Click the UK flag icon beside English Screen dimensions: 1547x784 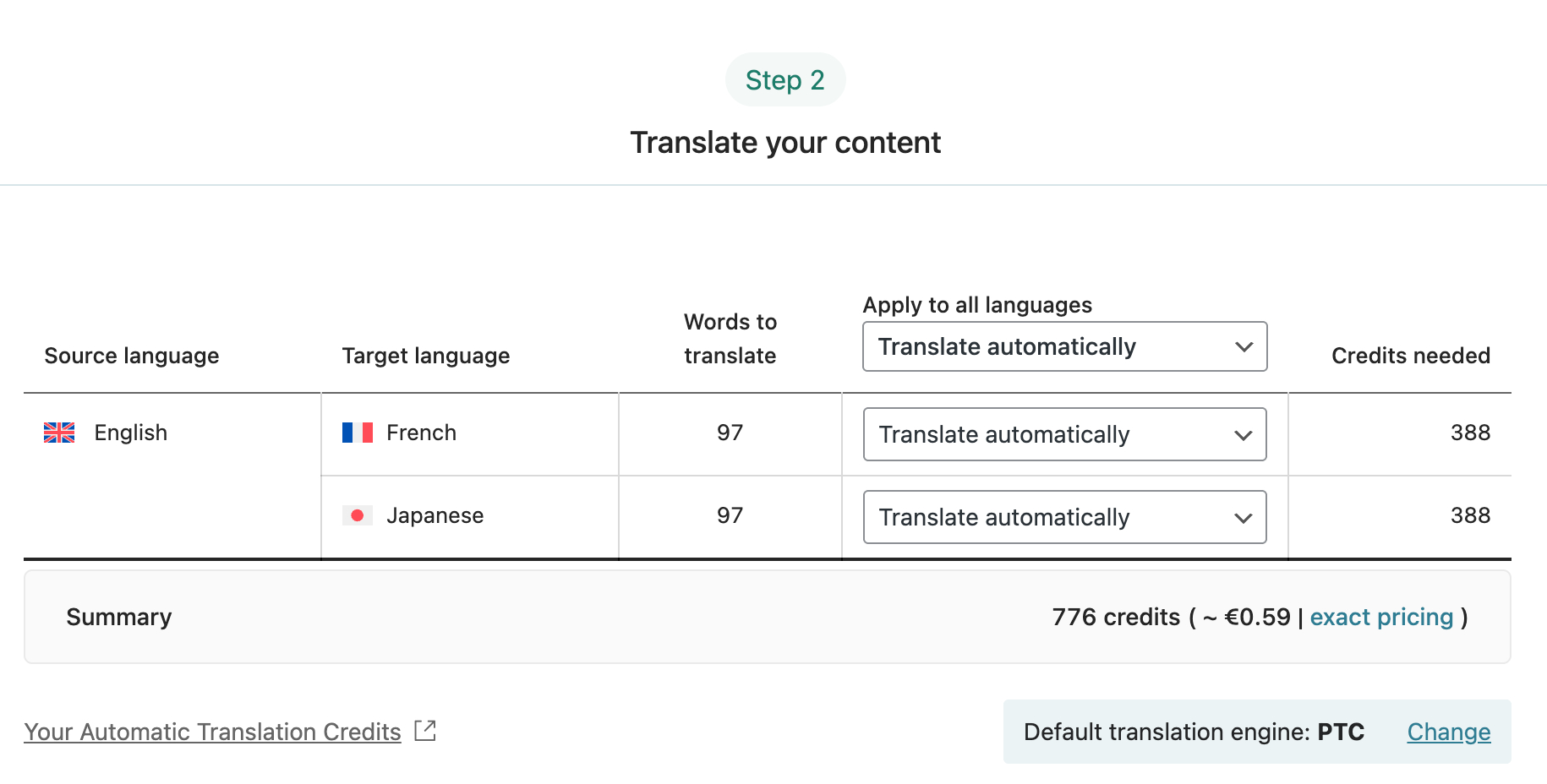tap(59, 433)
